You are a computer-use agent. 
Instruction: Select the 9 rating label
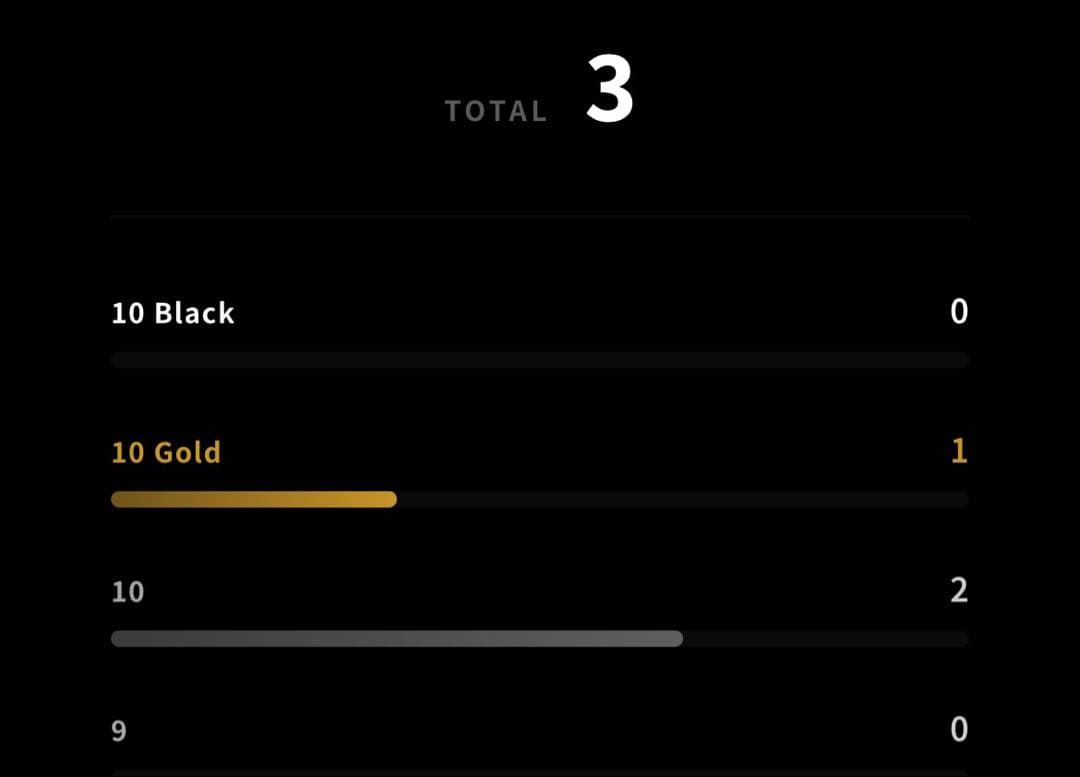pyautogui.click(x=119, y=731)
